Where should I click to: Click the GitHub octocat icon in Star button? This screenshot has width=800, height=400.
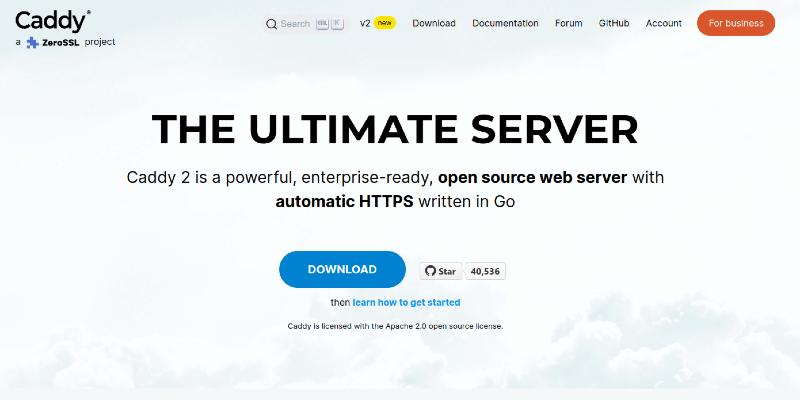click(431, 271)
